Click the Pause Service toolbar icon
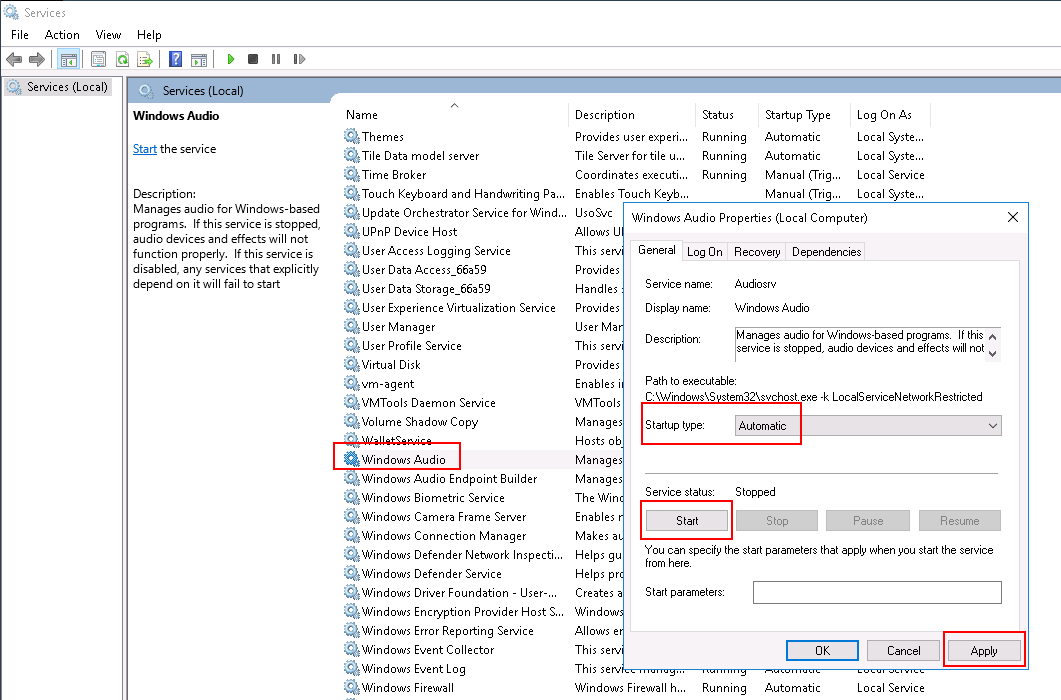This screenshot has height=700, width=1061. point(276,60)
